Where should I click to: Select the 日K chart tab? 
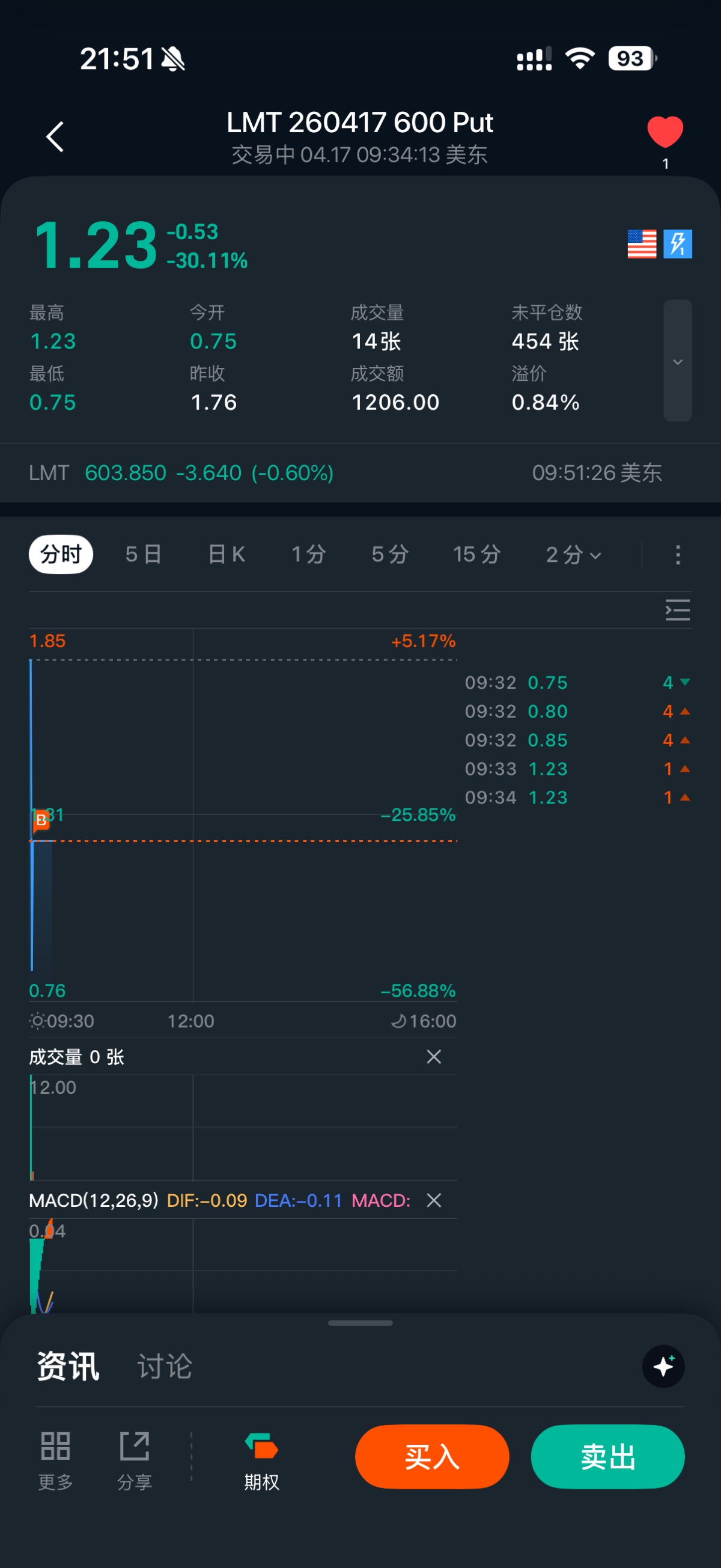tap(227, 555)
